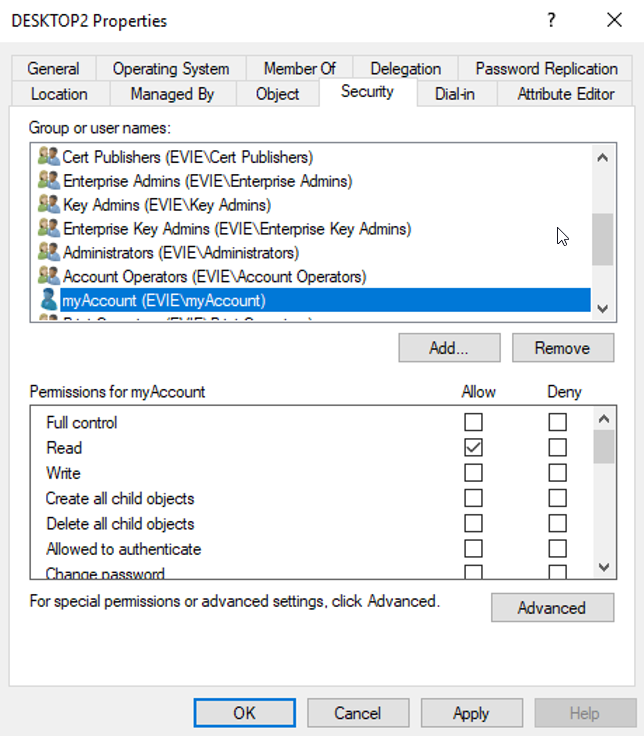Click the Enterprise Admins group icon

(x=48, y=181)
